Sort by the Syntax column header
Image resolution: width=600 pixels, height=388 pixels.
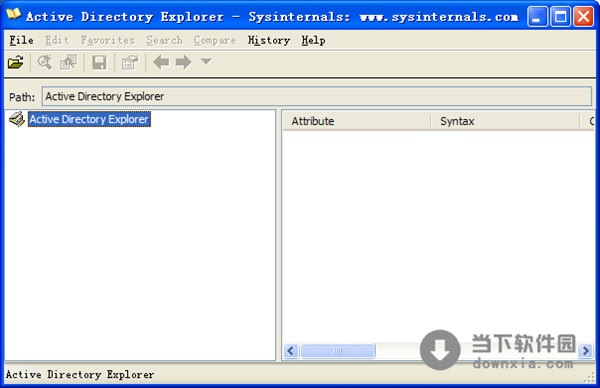(x=505, y=121)
